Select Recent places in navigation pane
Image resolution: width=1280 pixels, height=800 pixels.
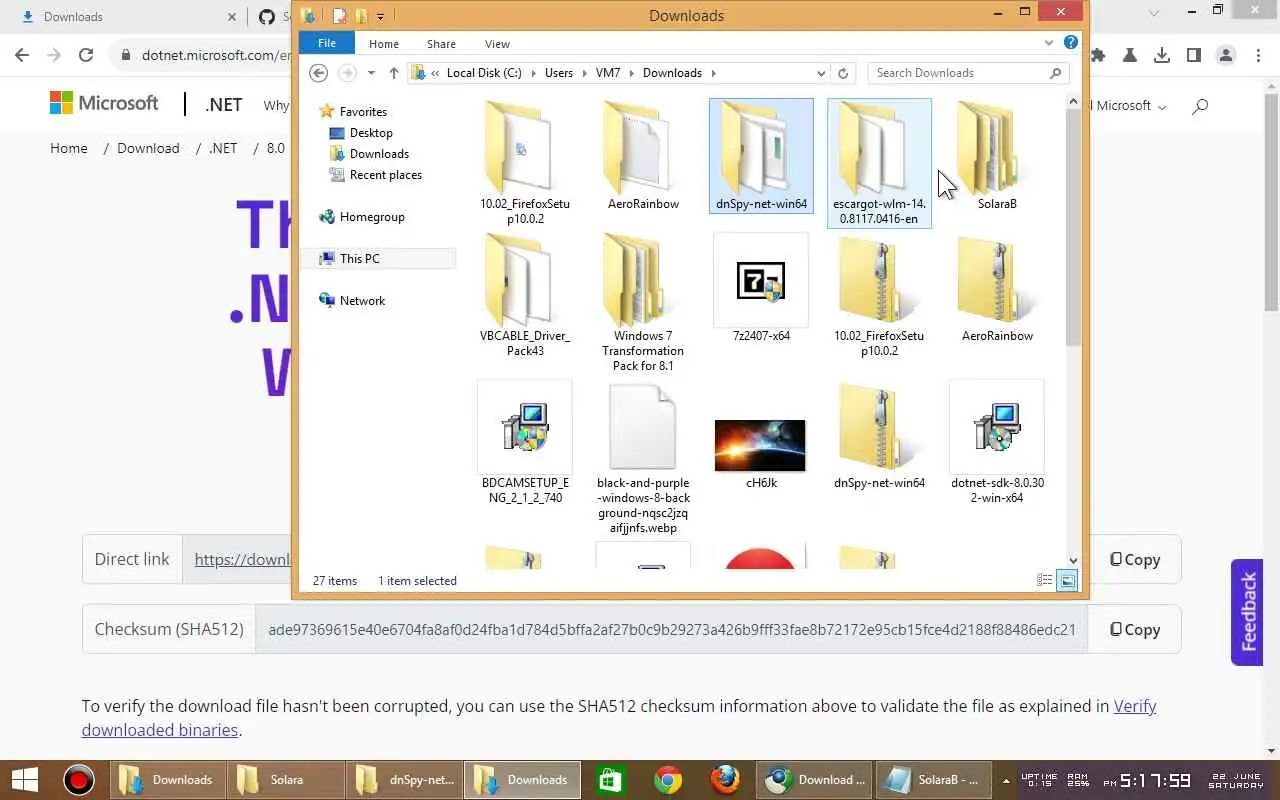point(385,175)
